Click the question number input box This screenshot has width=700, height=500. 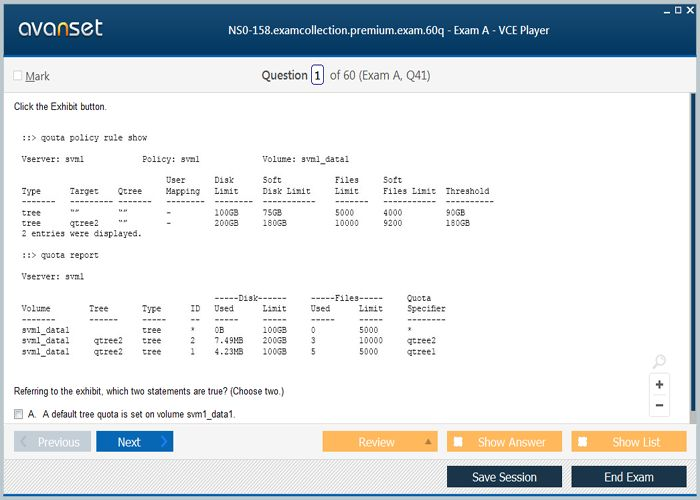tap(317, 75)
